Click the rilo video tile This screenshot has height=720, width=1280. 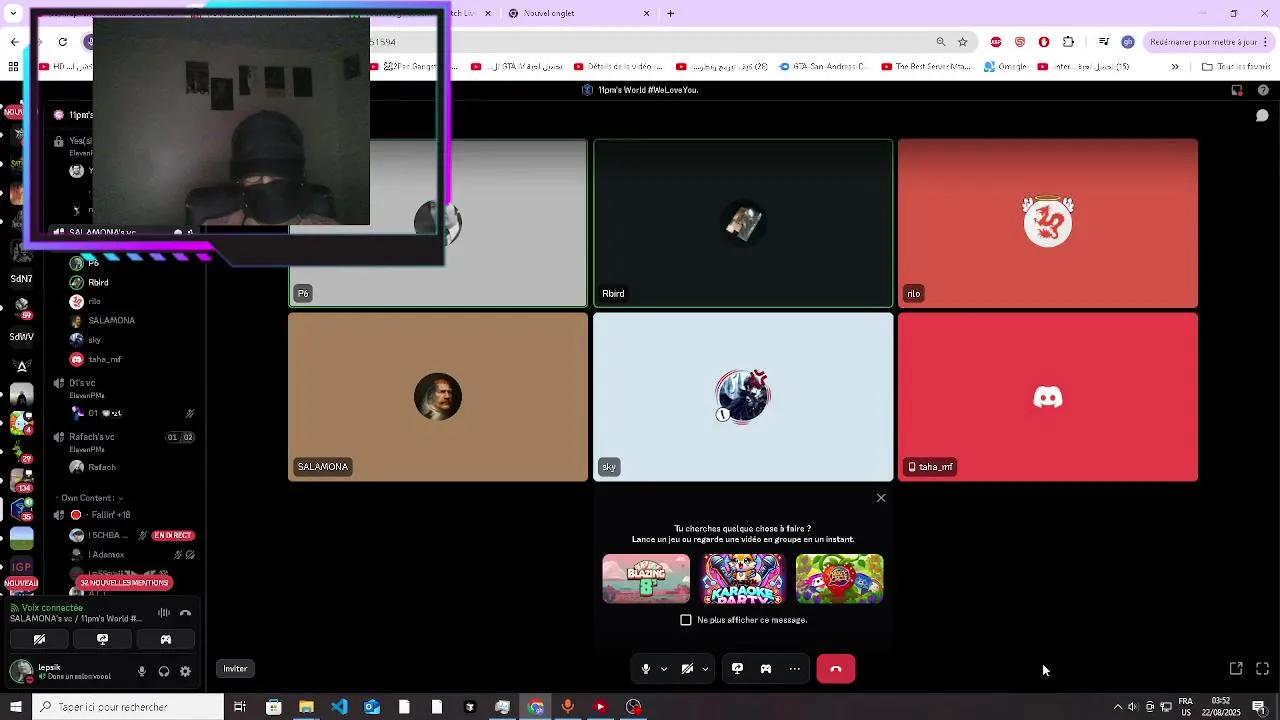(x=1048, y=223)
